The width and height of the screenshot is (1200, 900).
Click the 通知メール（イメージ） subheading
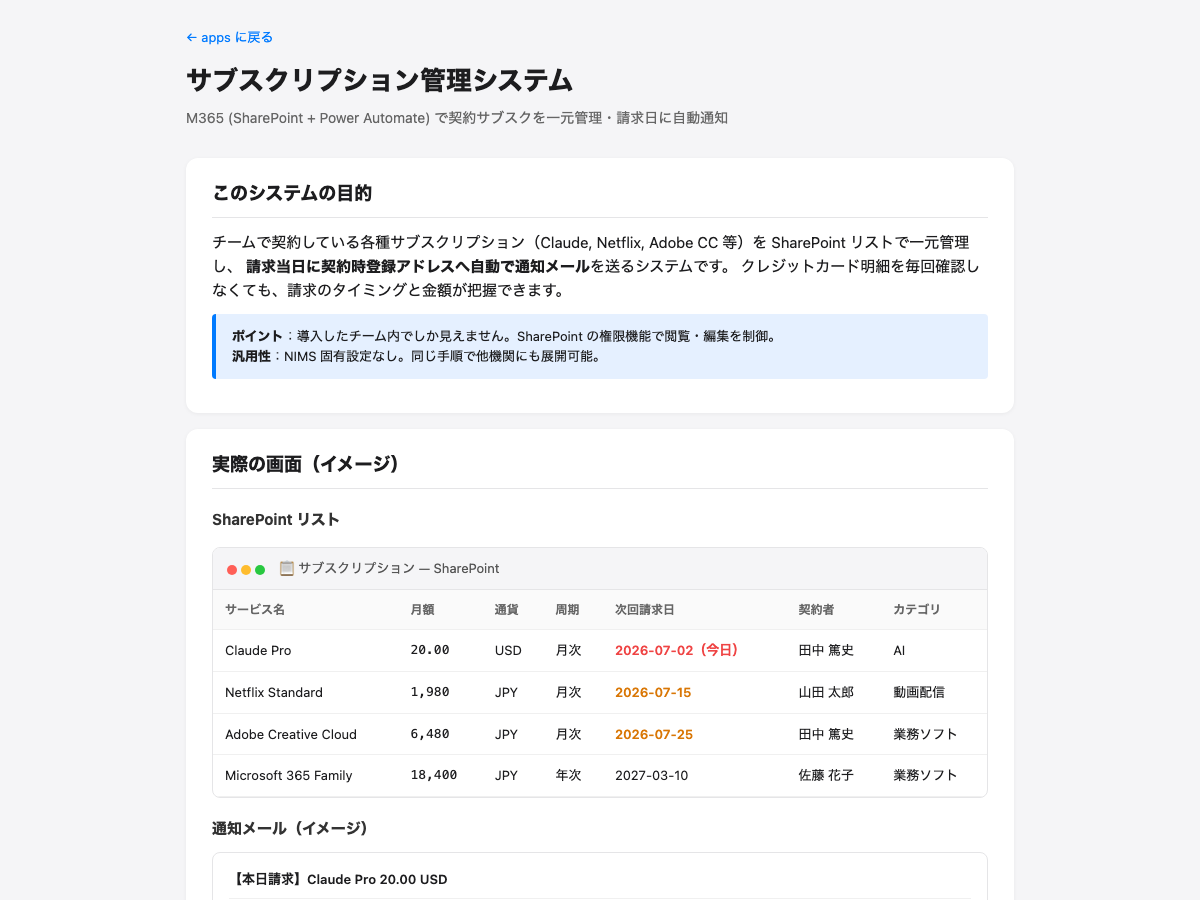(290, 828)
